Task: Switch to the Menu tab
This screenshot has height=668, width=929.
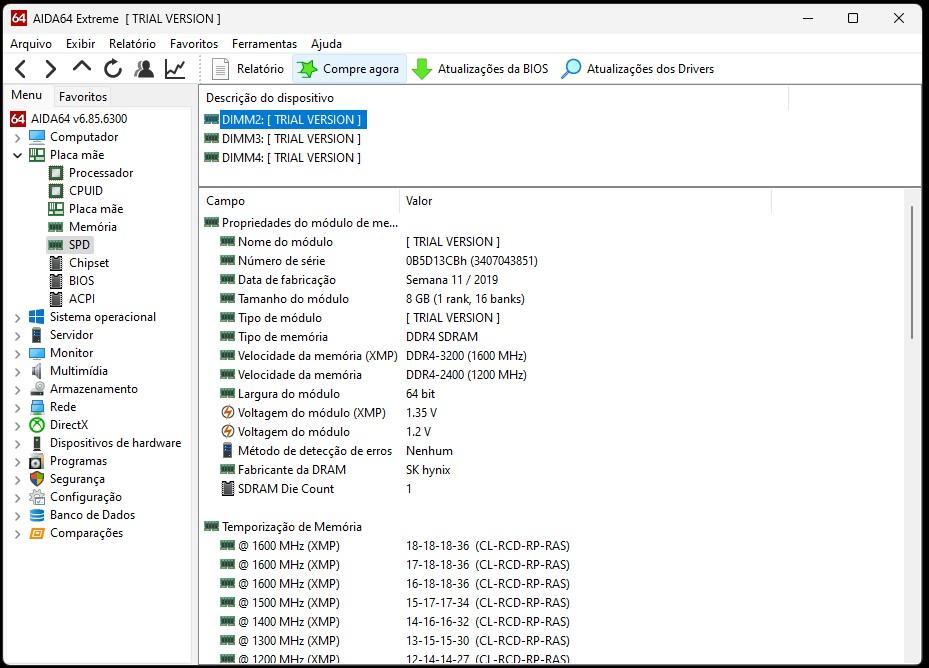Action: pyautogui.click(x=27, y=95)
